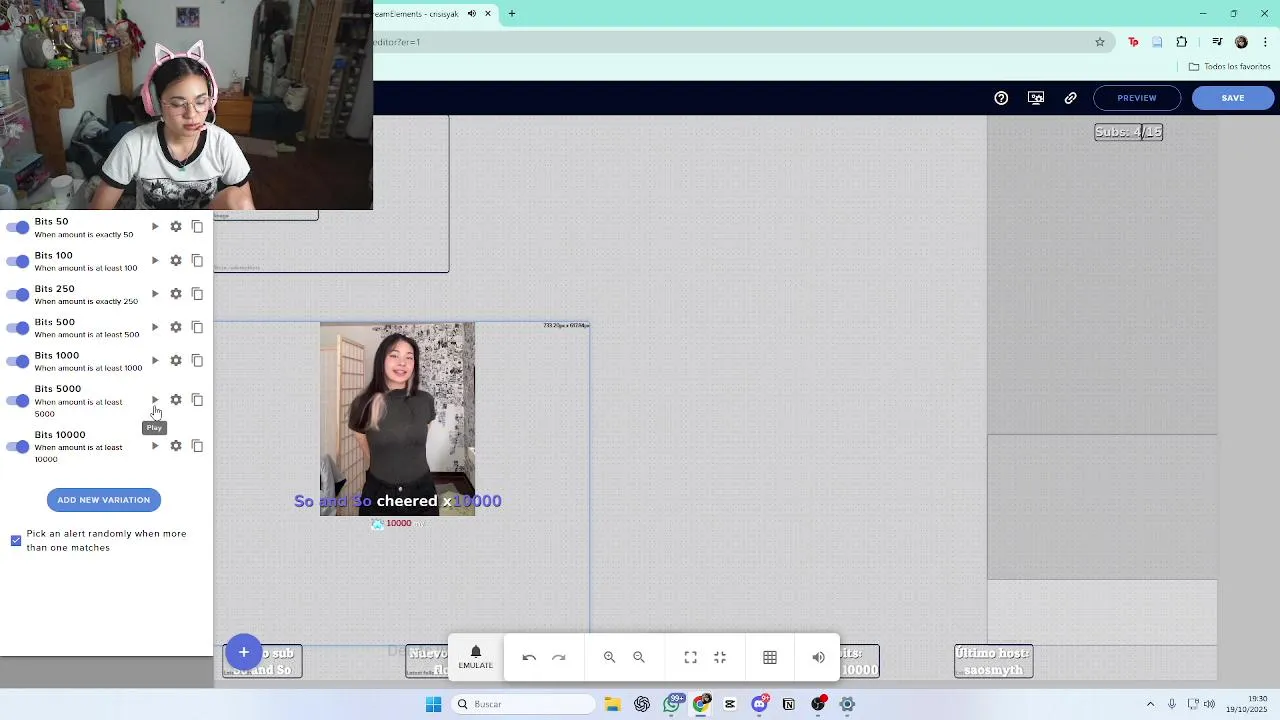Click the collapse view arrows icon
Image resolution: width=1280 pixels, height=720 pixels.
pyautogui.click(x=720, y=657)
